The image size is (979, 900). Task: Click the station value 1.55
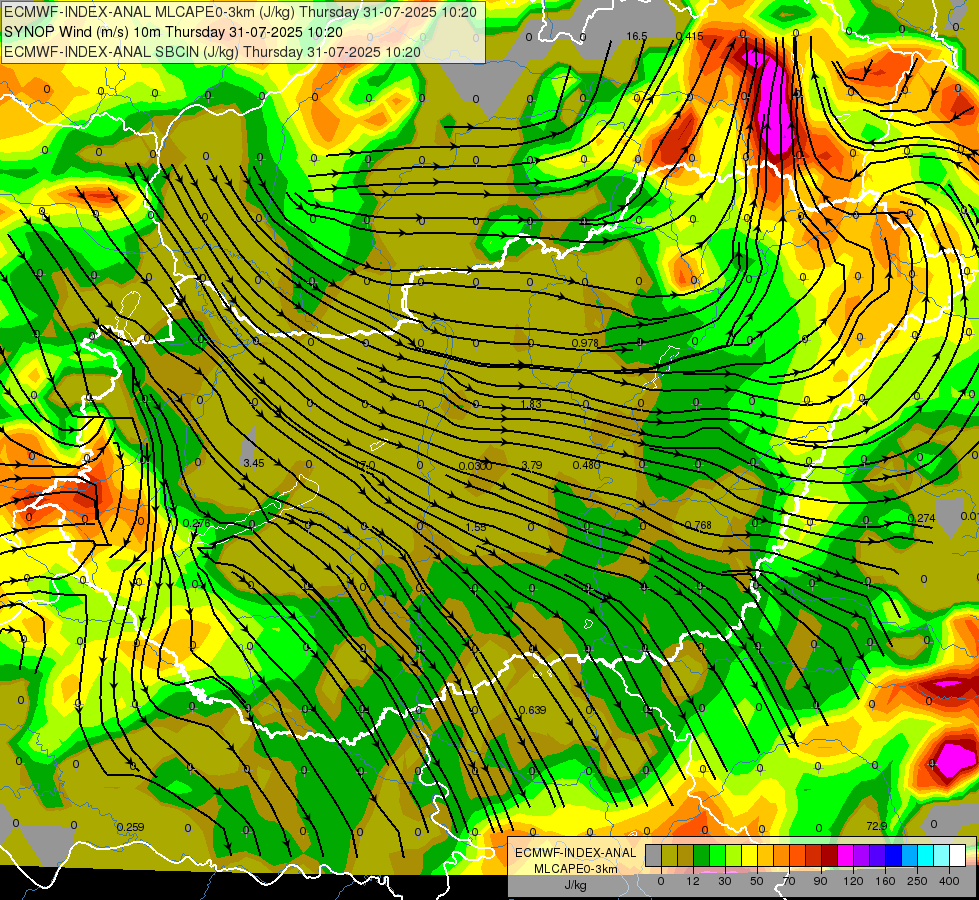(x=476, y=527)
